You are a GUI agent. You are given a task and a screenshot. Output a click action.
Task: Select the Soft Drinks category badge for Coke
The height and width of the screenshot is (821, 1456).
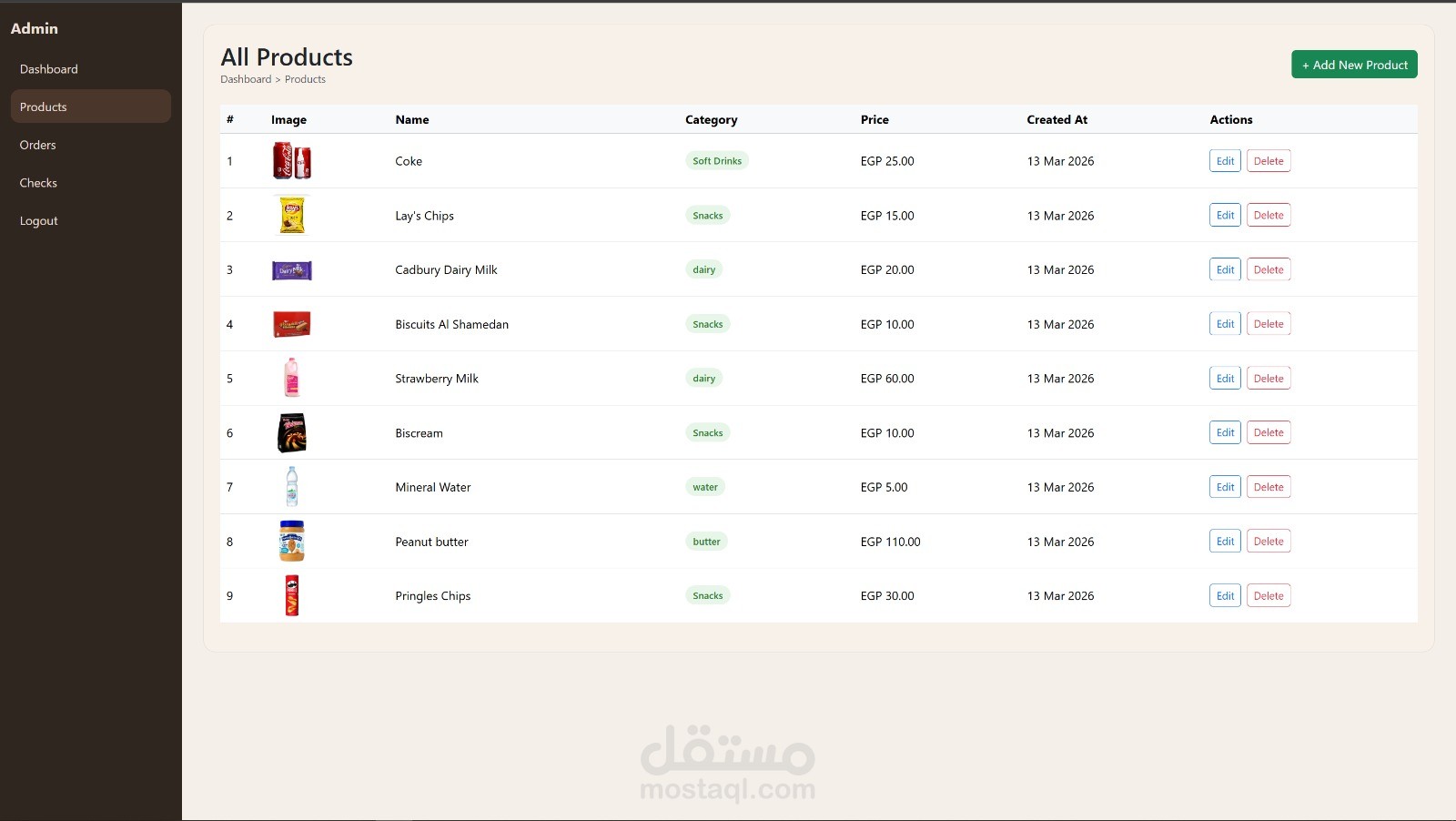[x=717, y=160]
